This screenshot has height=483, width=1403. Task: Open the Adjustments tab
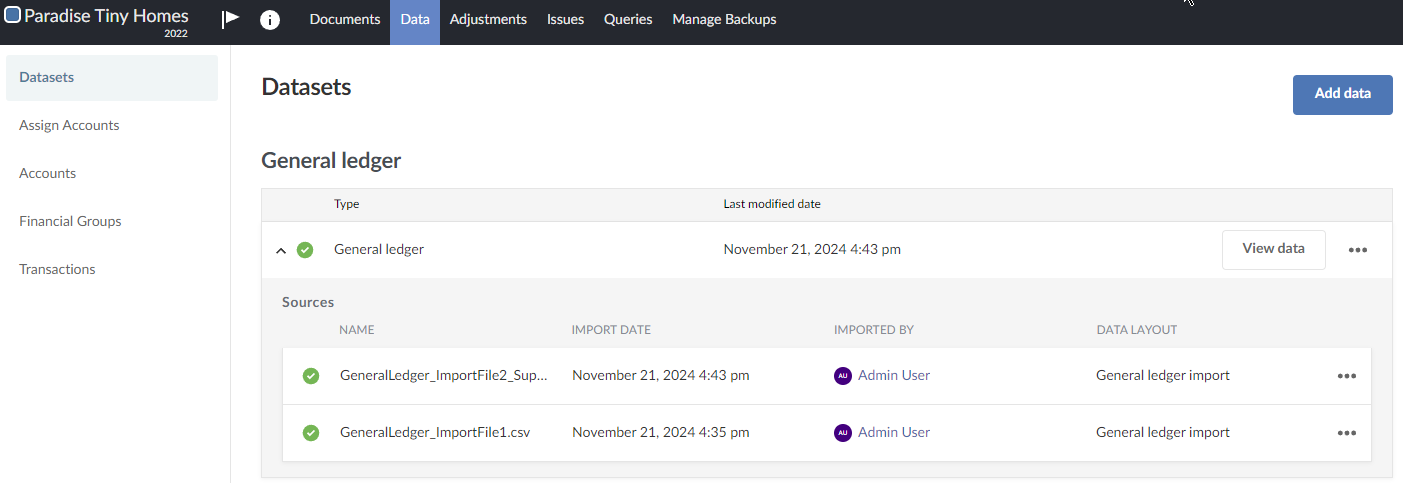click(488, 20)
